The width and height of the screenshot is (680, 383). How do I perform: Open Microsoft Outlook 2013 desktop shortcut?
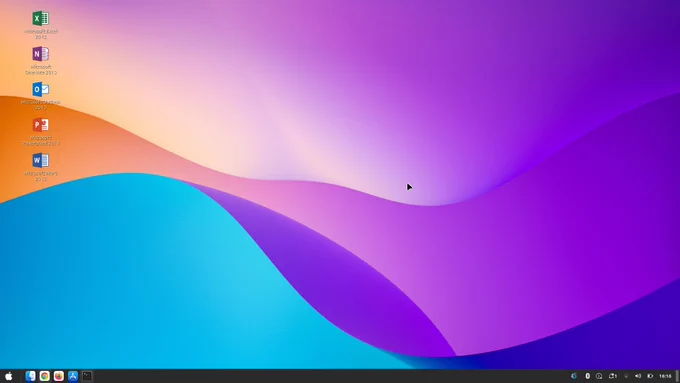(40, 96)
